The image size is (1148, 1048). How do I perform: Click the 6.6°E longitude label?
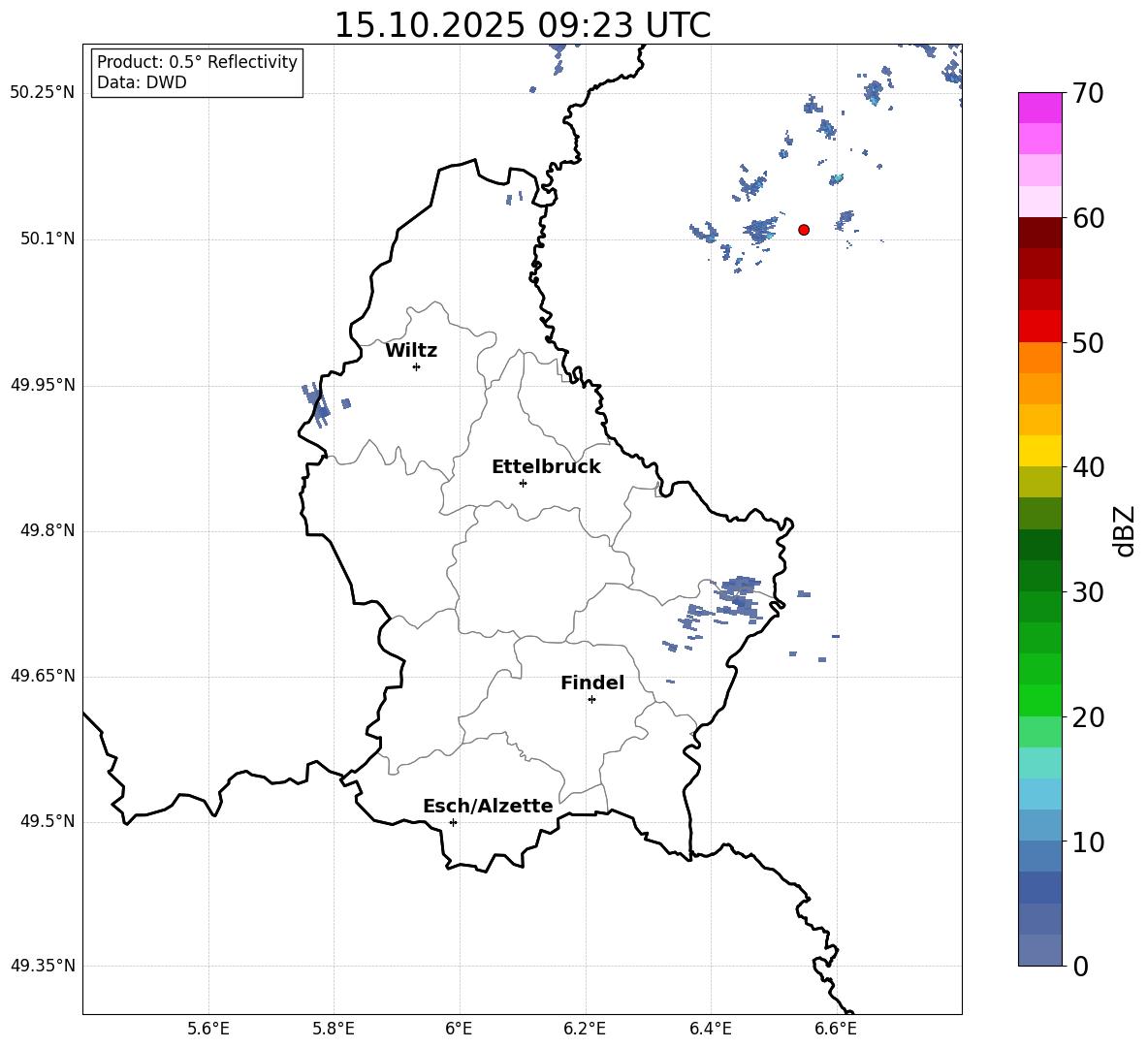836,1029
